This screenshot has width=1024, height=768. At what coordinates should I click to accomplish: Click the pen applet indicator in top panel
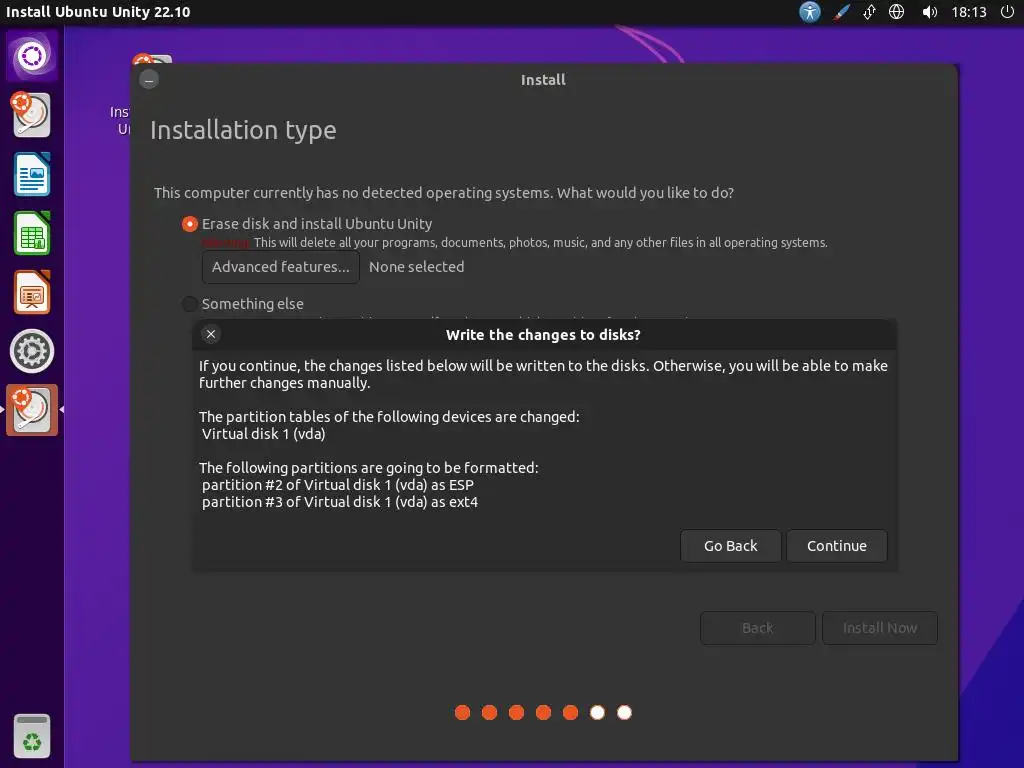coord(841,12)
